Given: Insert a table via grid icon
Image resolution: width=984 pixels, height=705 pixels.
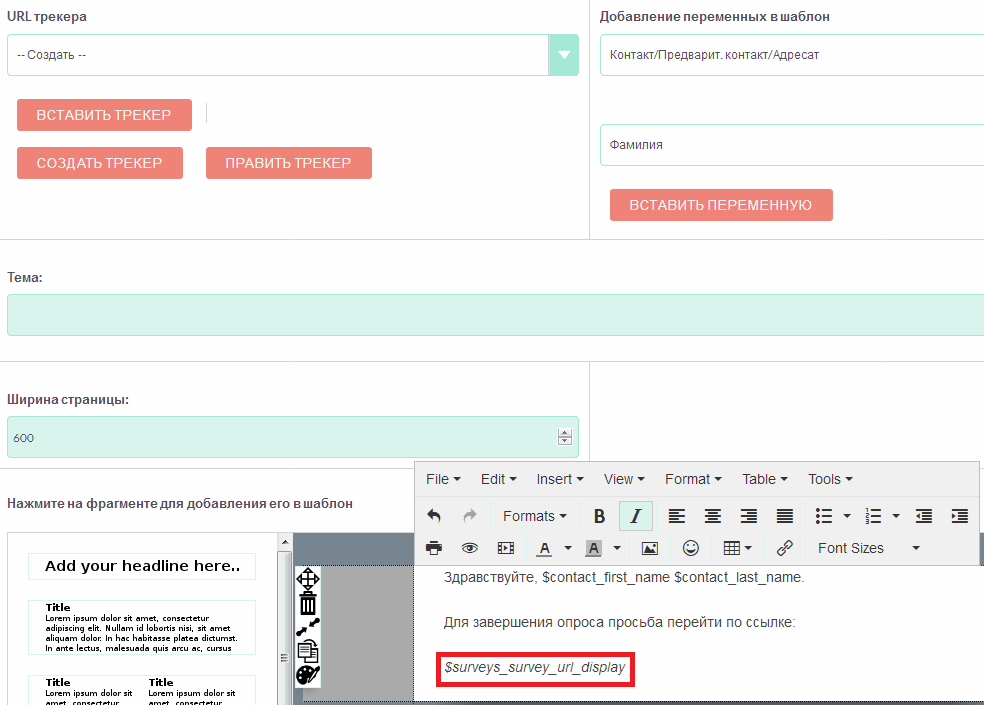Looking at the screenshot, I should tap(737, 548).
